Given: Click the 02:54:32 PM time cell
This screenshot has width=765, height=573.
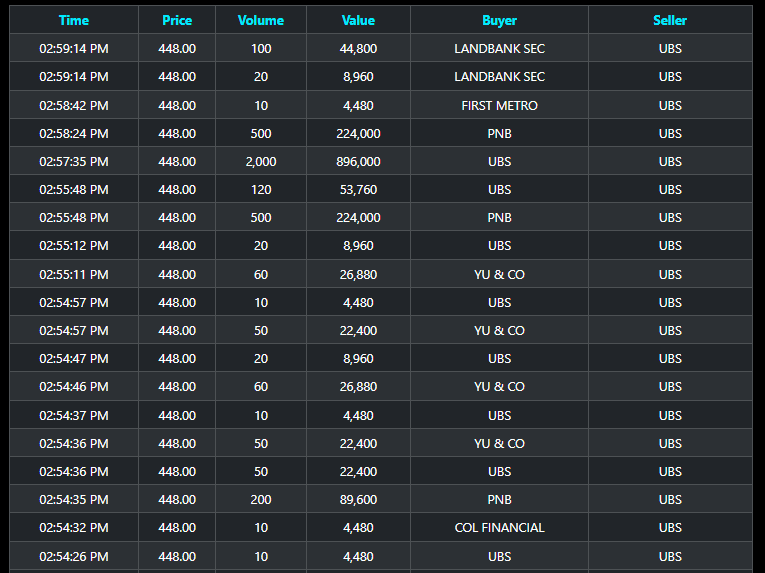Looking at the screenshot, I should 74,527.
